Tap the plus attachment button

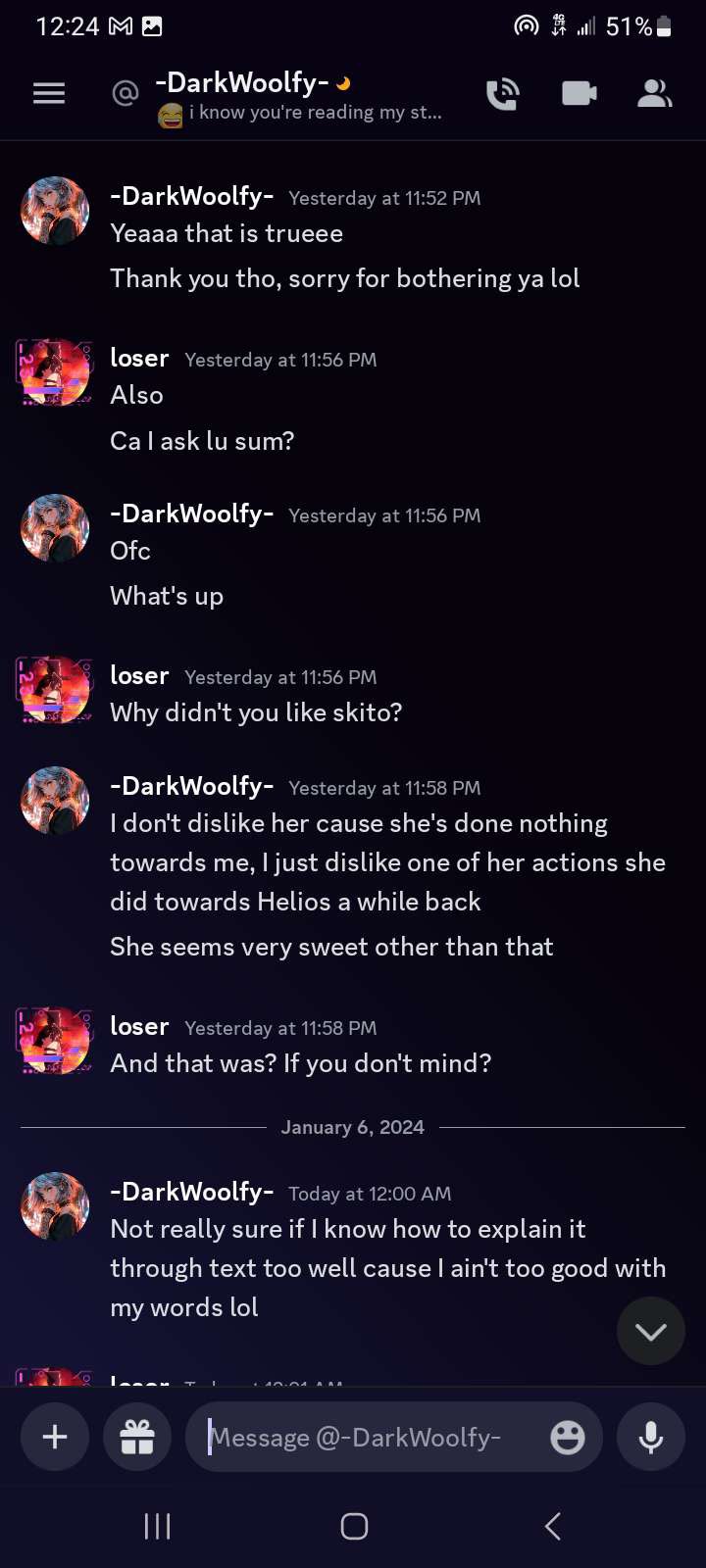(55, 1437)
